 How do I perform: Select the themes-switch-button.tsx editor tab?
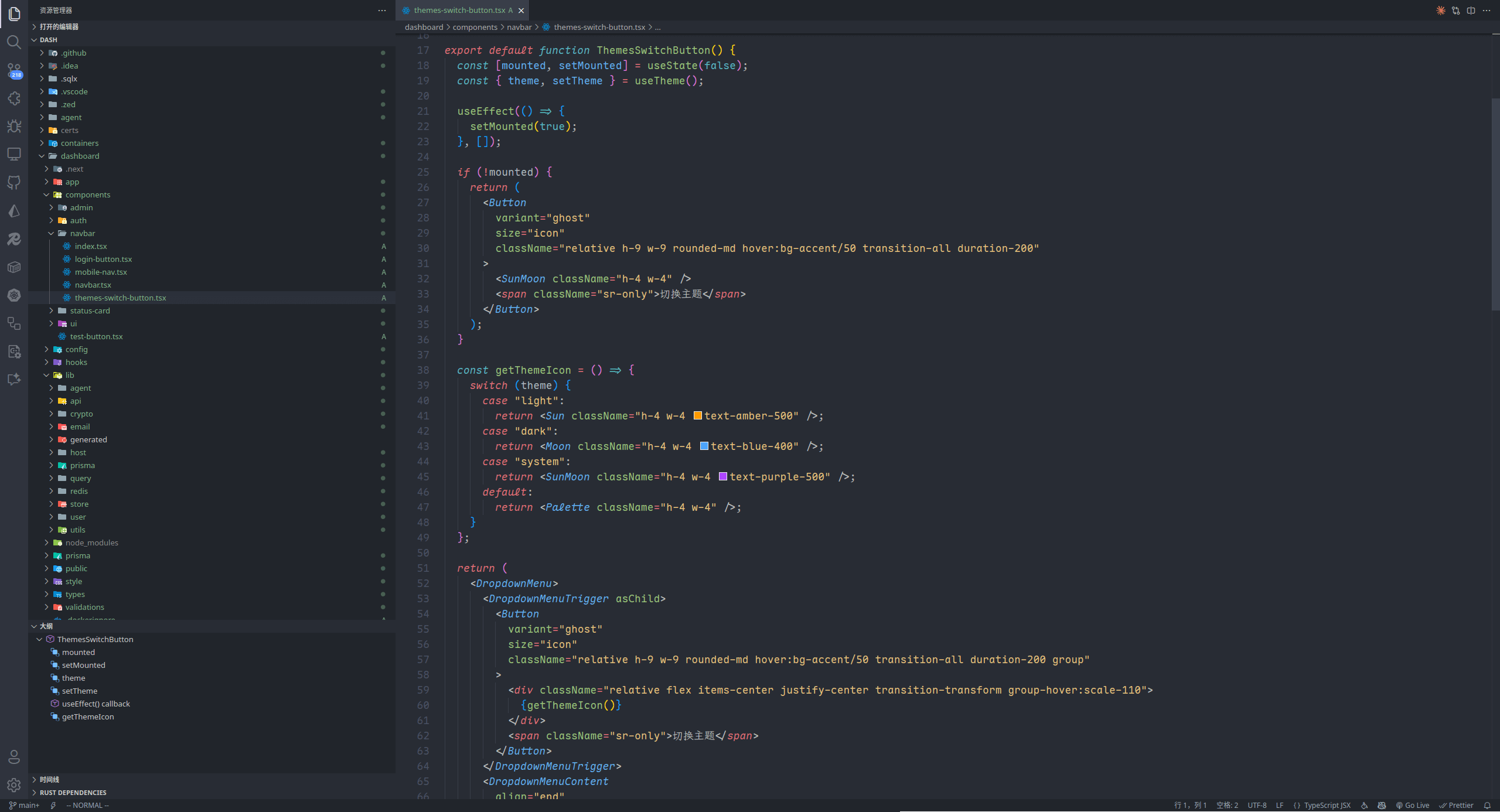click(463, 11)
